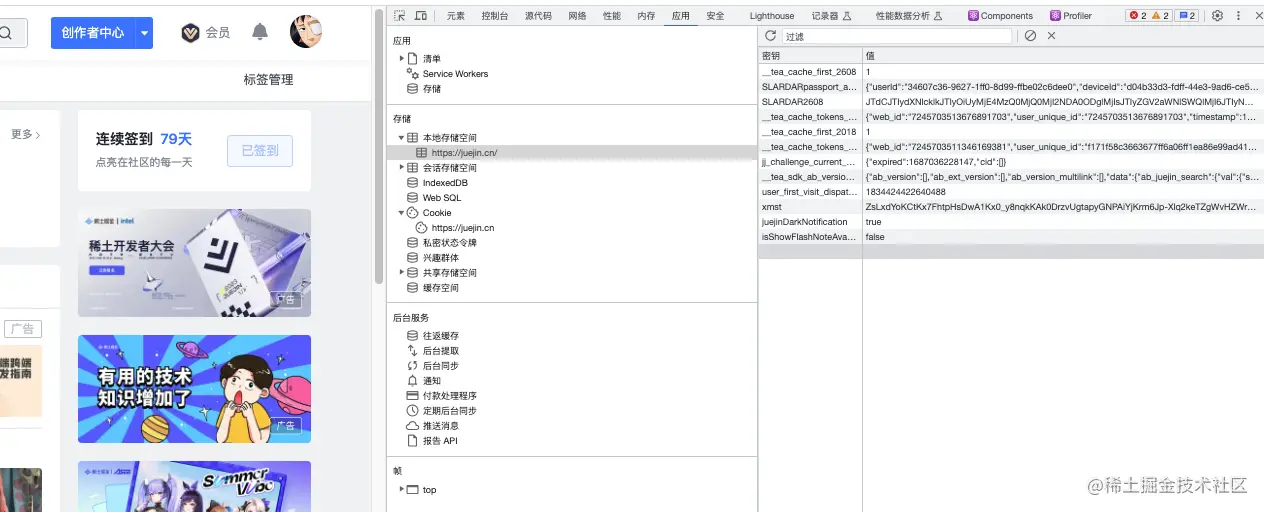The width and height of the screenshot is (1264, 512).
Task: Click the blue issues count badge
Action: click(1186, 16)
